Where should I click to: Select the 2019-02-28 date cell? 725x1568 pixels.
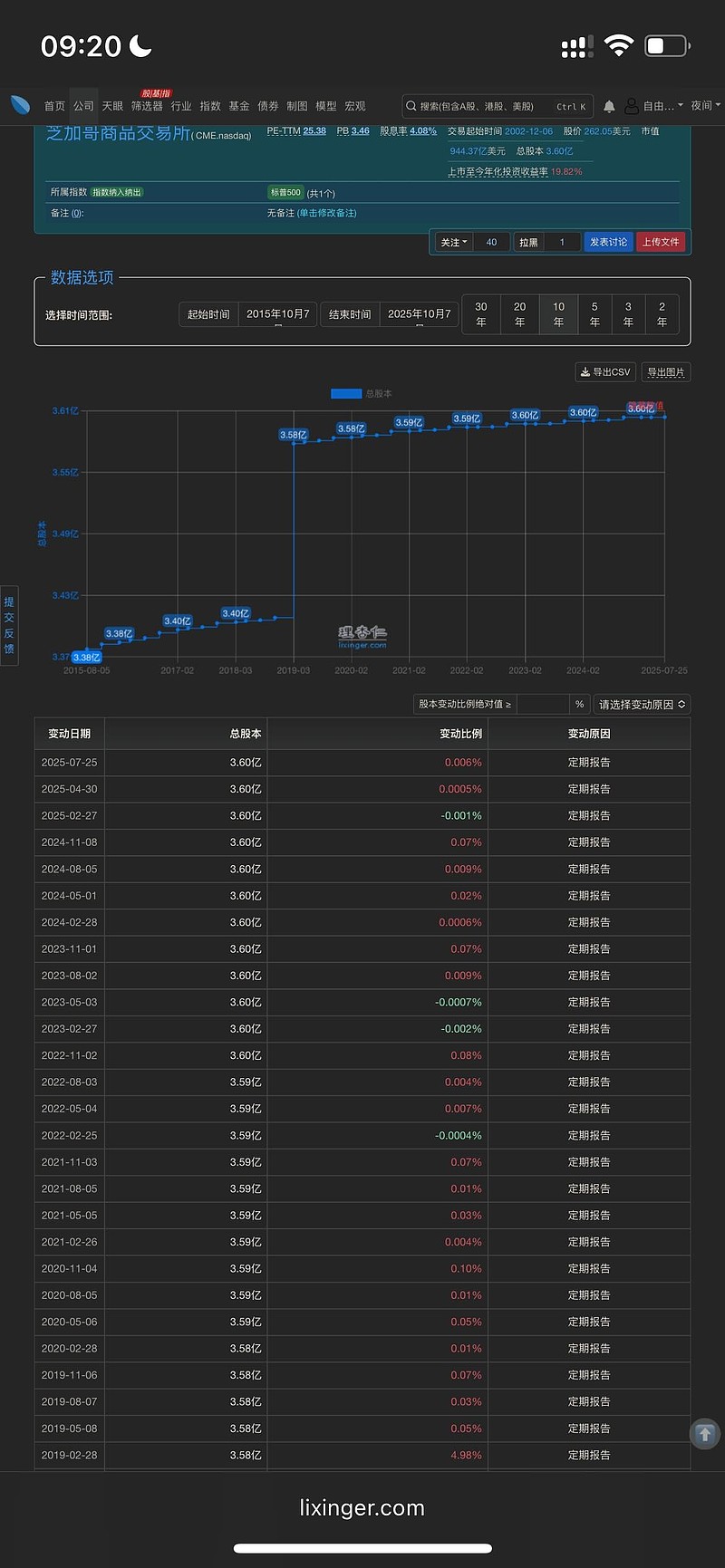(69, 1455)
